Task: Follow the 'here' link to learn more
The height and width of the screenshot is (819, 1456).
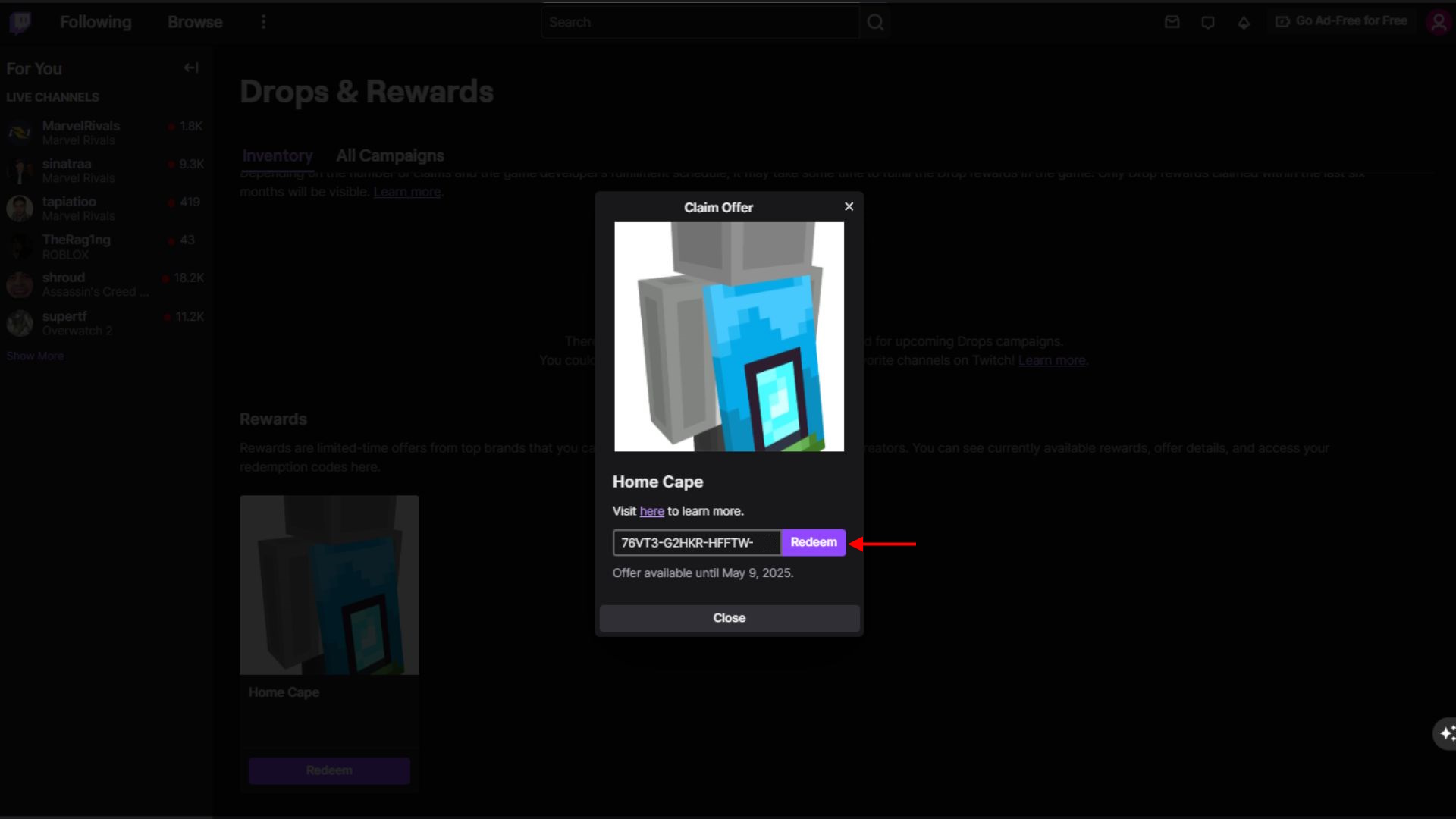Action: [x=651, y=511]
